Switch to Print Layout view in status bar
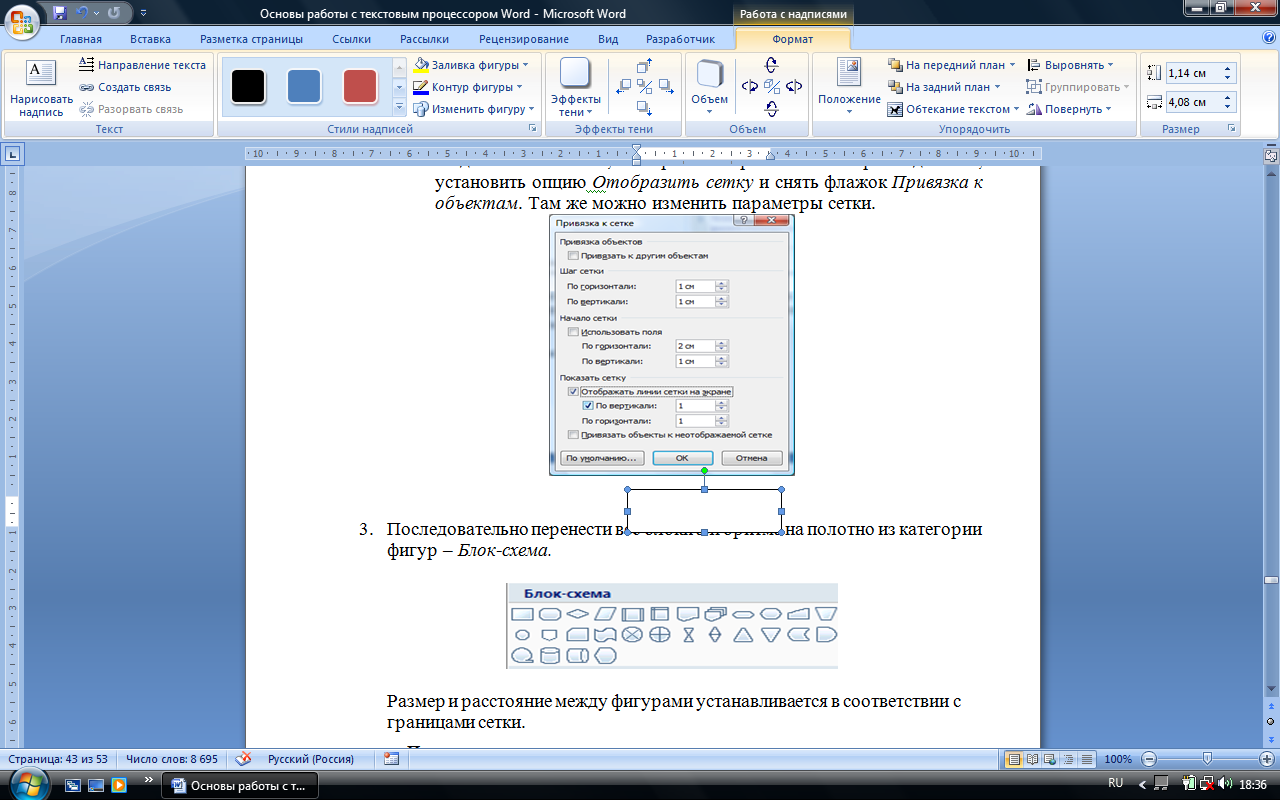The image size is (1280, 800). 1015,759
